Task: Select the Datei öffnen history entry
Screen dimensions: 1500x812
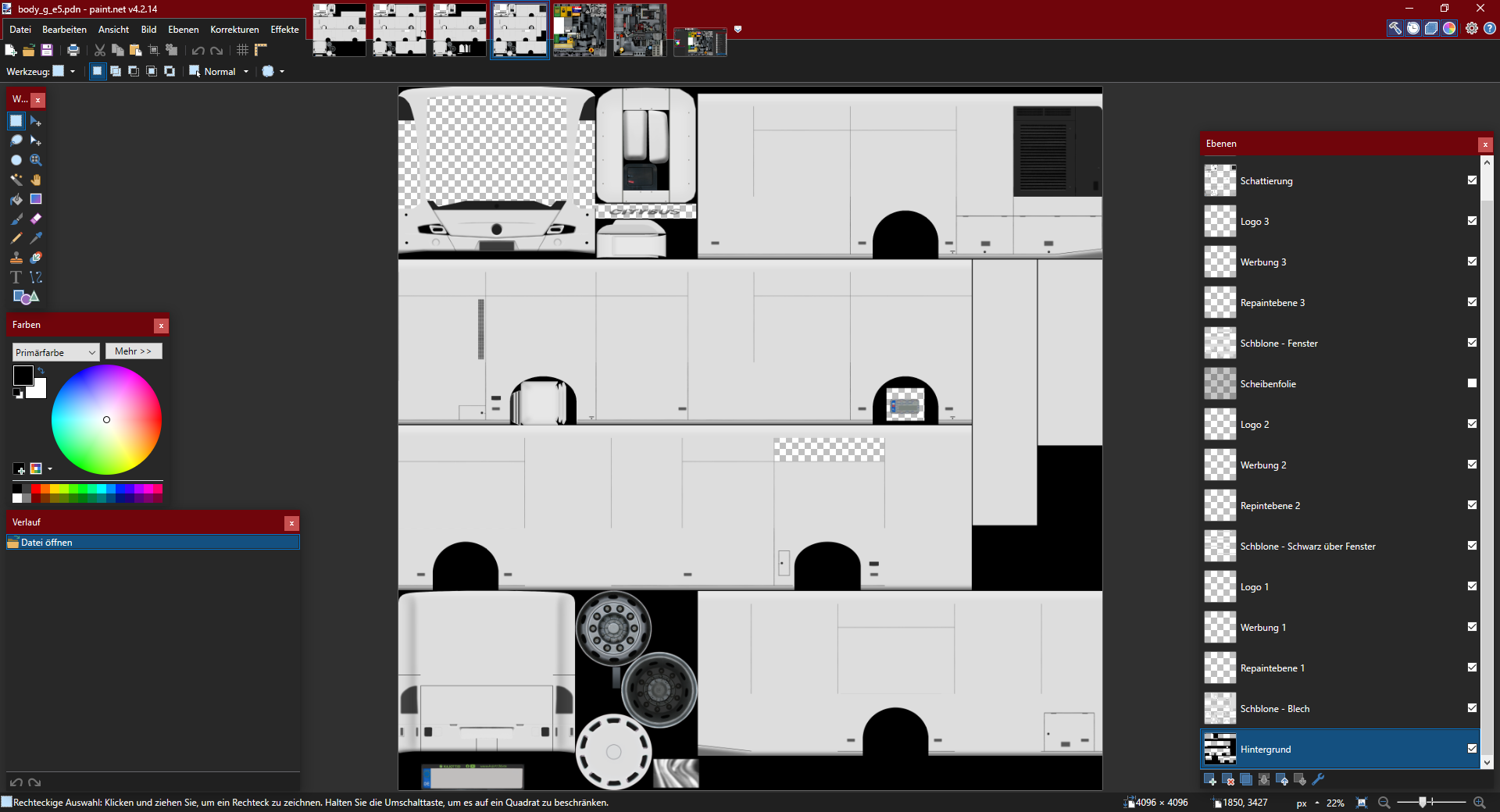Action: (153, 542)
